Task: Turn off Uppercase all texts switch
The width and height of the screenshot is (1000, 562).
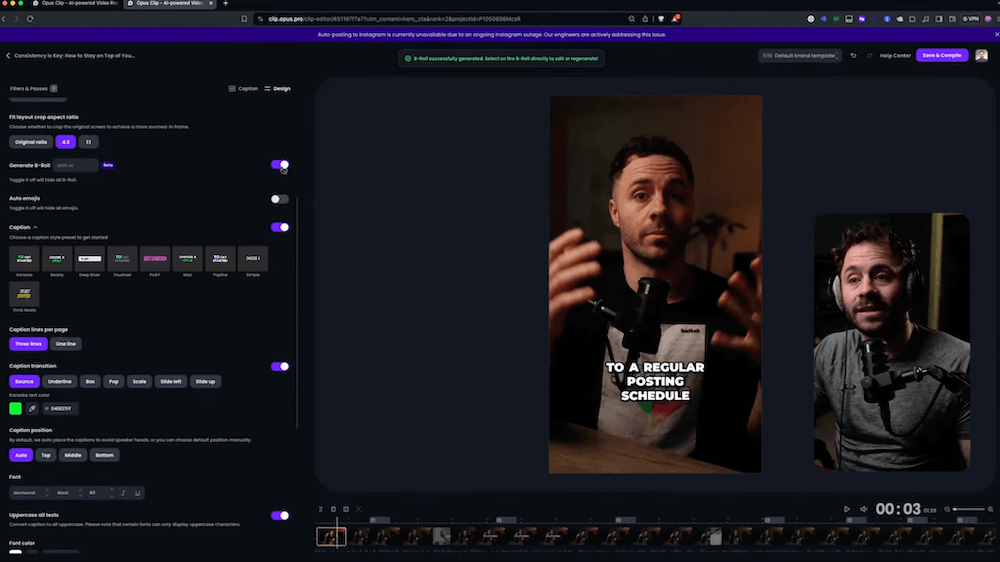Action: pyautogui.click(x=279, y=515)
